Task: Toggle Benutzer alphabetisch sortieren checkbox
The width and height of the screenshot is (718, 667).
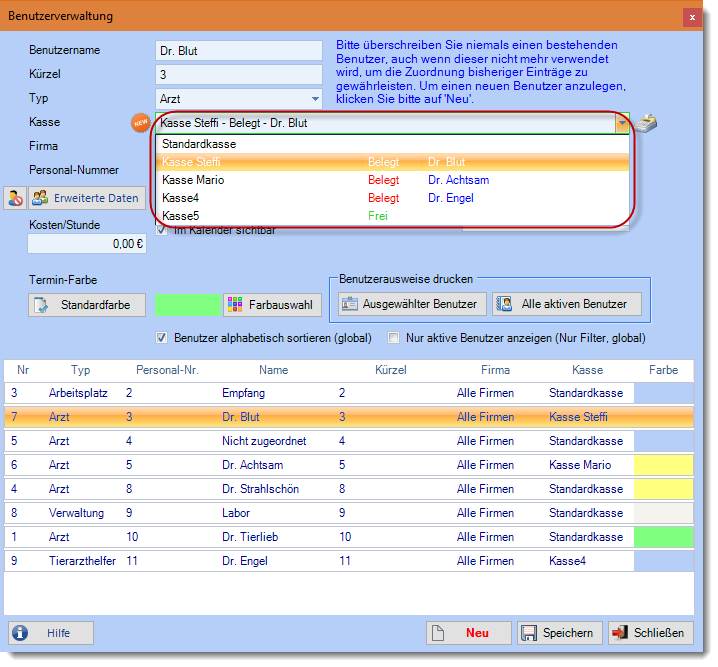Action: [163, 338]
